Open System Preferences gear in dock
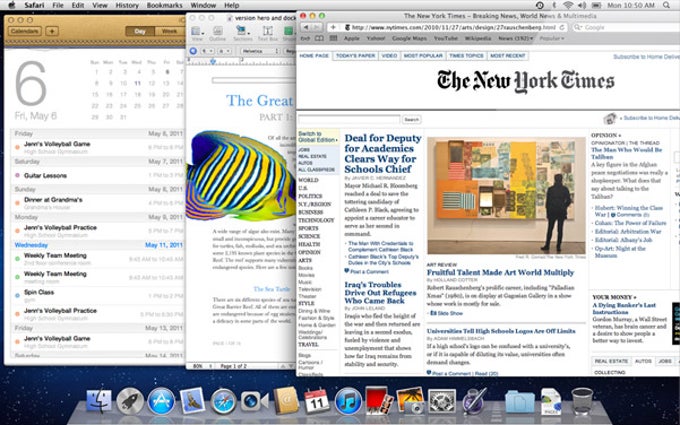Image resolution: width=680 pixels, height=425 pixels. coord(441,401)
